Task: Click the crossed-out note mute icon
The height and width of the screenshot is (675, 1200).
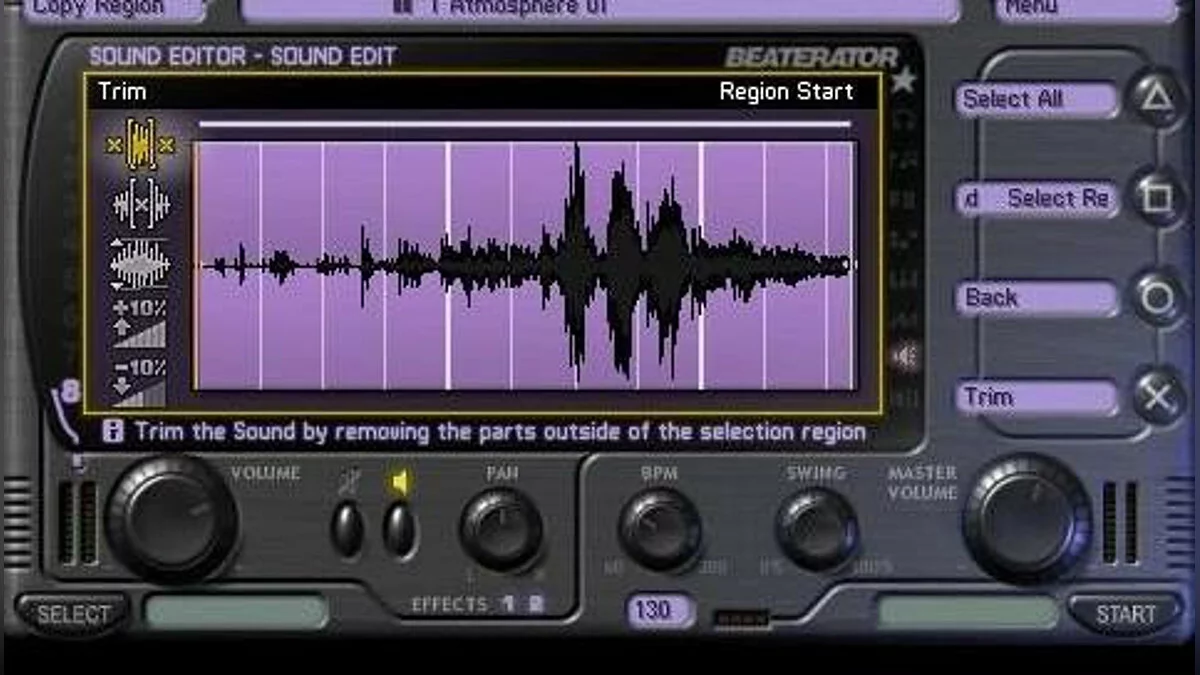Action: (347, 484)
